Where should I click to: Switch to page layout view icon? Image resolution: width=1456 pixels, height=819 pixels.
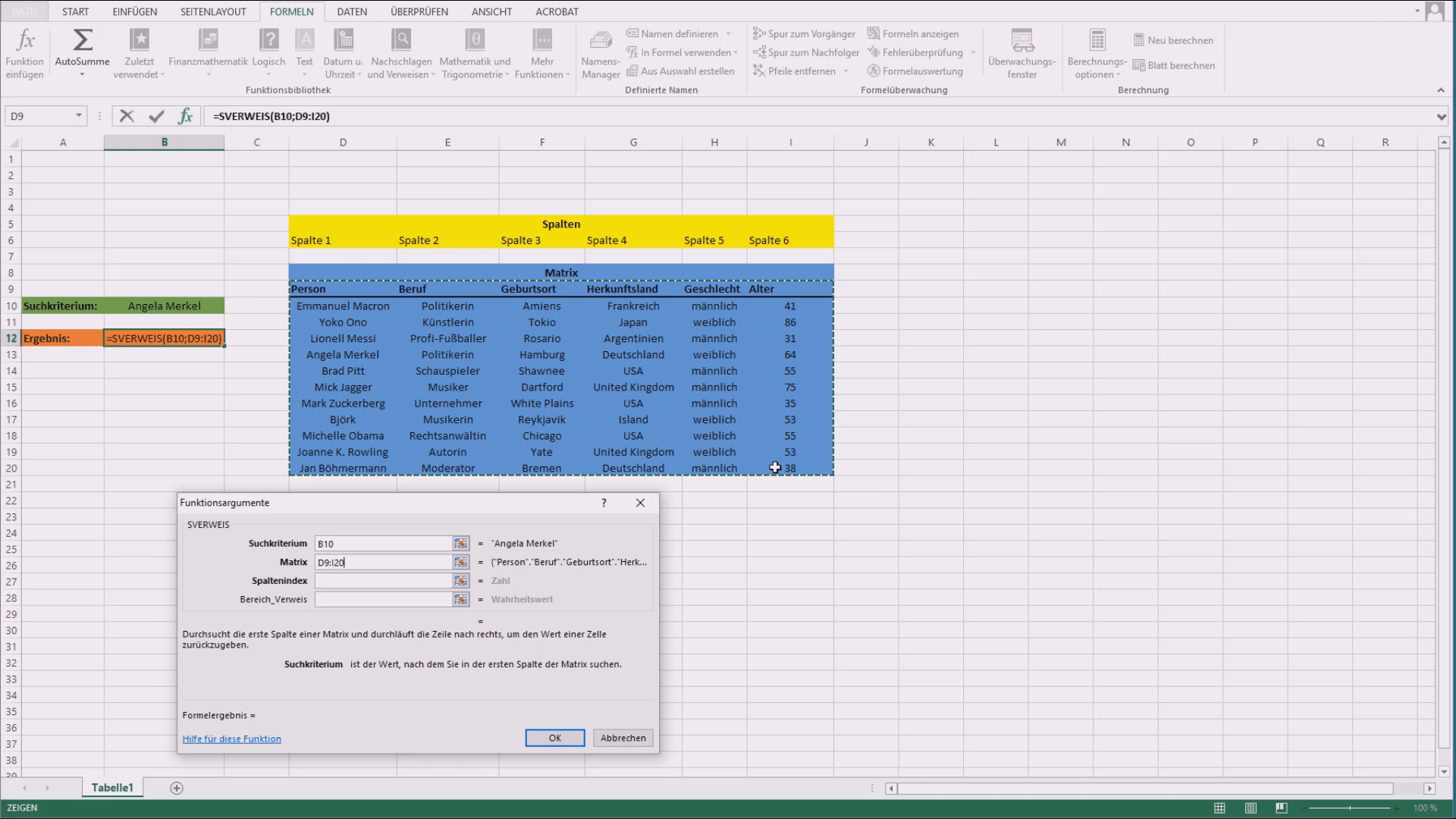[1250, 808]
